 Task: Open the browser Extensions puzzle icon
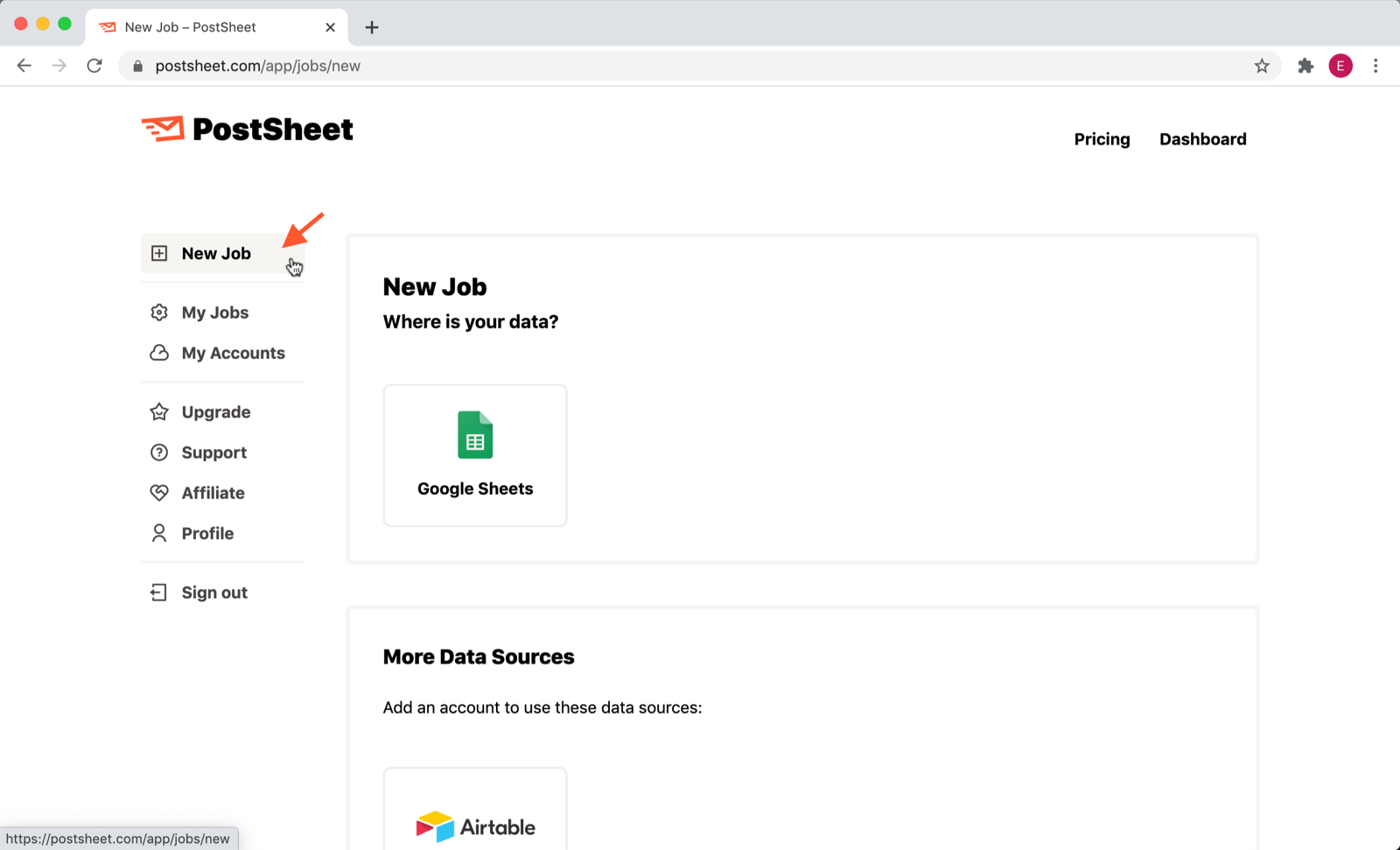pos(1305,66)
